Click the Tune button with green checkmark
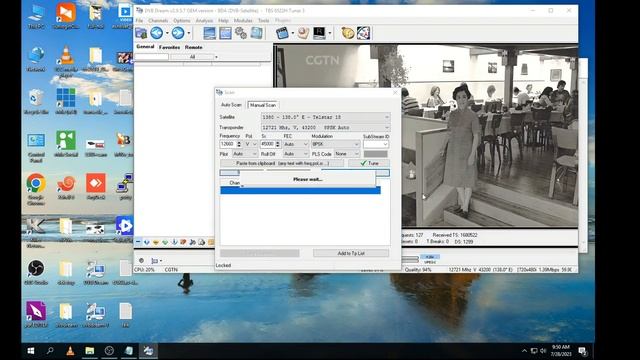The width and height of the screenshot is (640, 360). [x=369, y=163]
